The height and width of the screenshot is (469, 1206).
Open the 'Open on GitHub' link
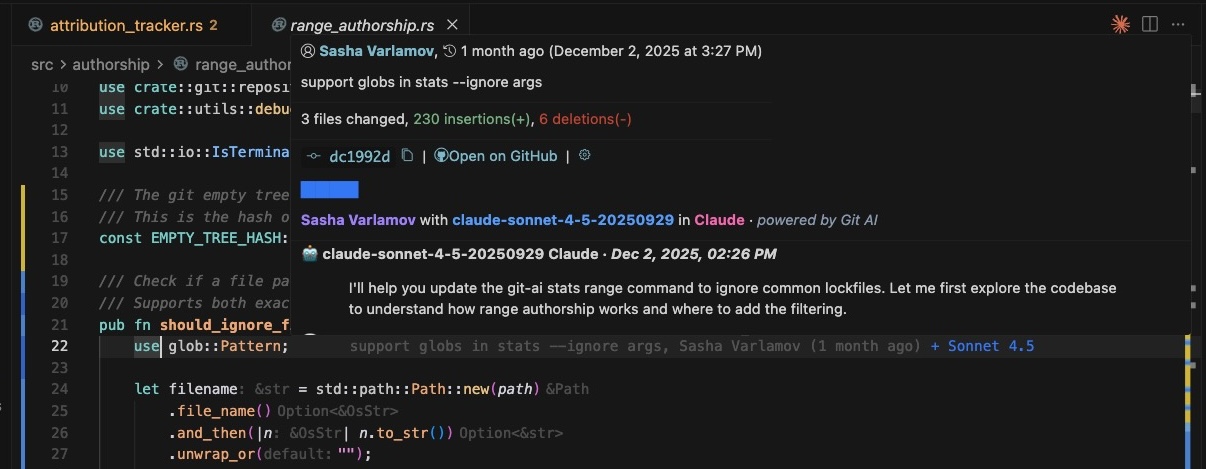click(502, 156)
